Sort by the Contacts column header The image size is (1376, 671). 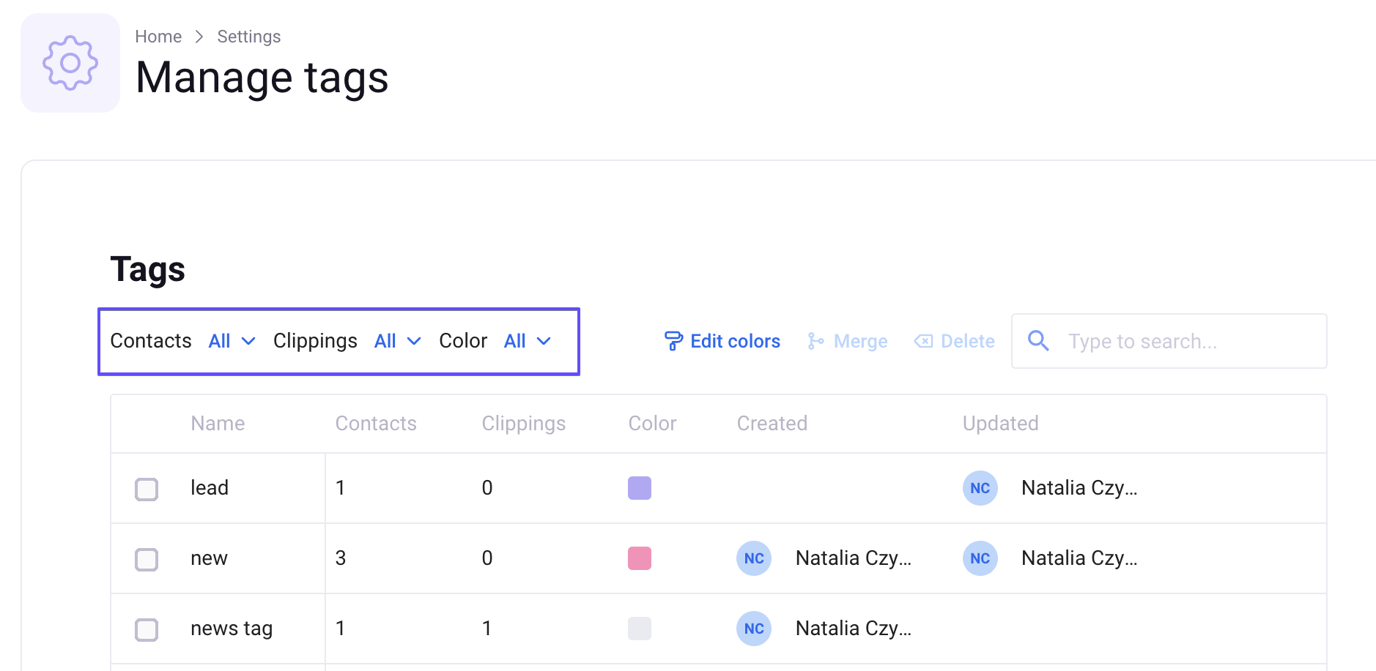tap(376, 423)
